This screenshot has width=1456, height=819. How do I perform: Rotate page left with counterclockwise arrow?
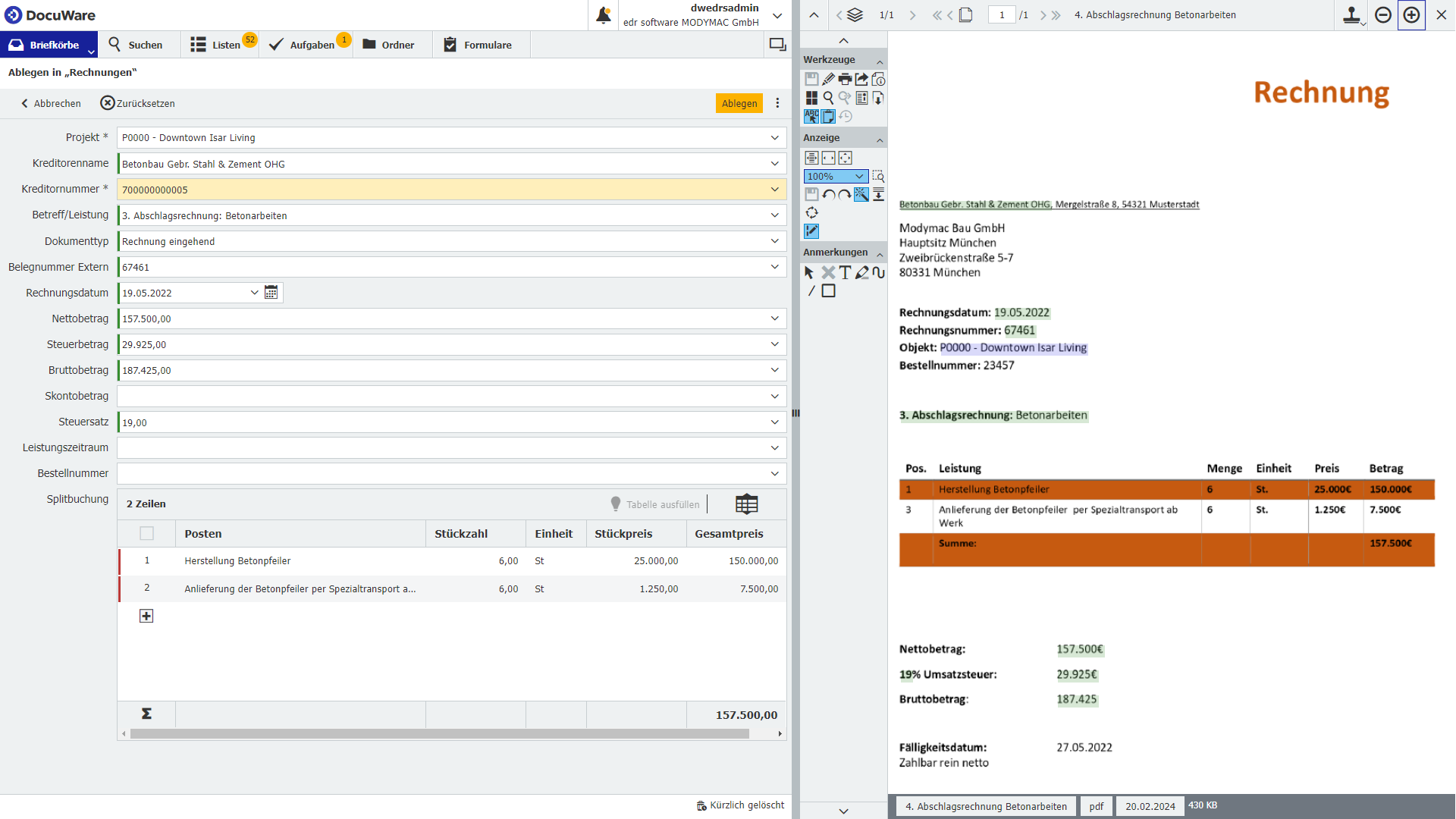[828, 194]
